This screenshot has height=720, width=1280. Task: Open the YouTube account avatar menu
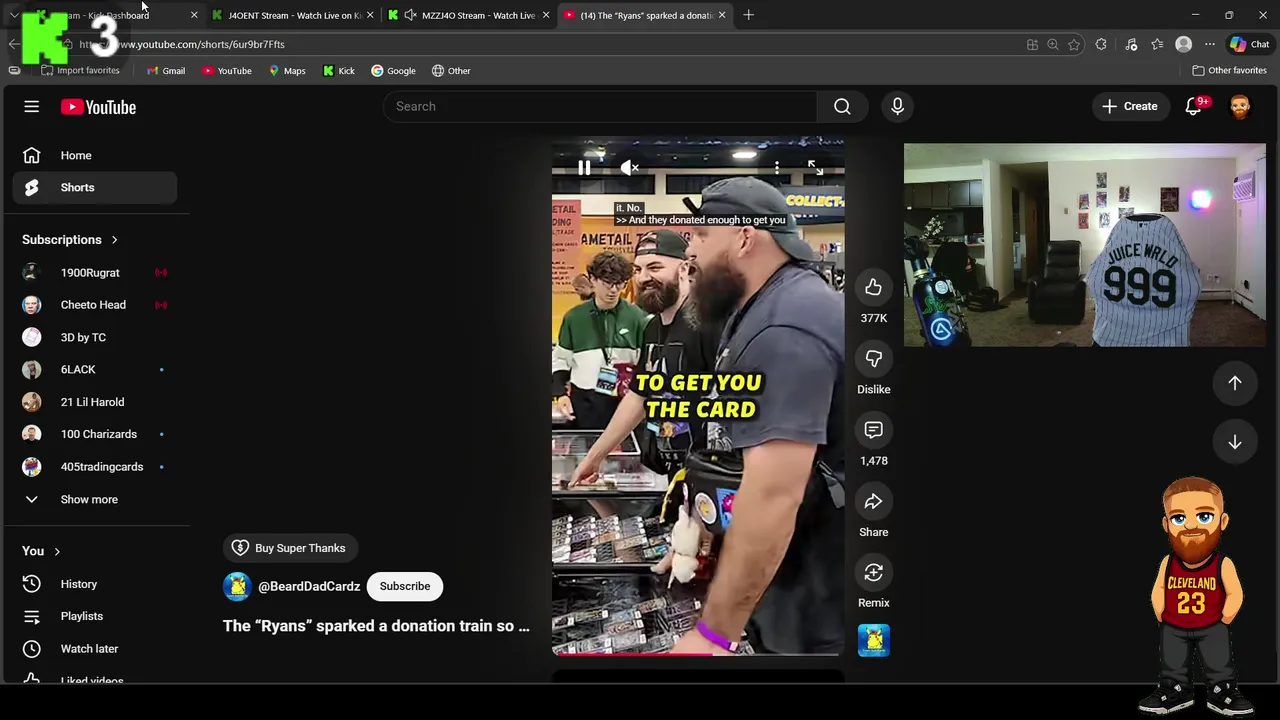point(1240,106)
